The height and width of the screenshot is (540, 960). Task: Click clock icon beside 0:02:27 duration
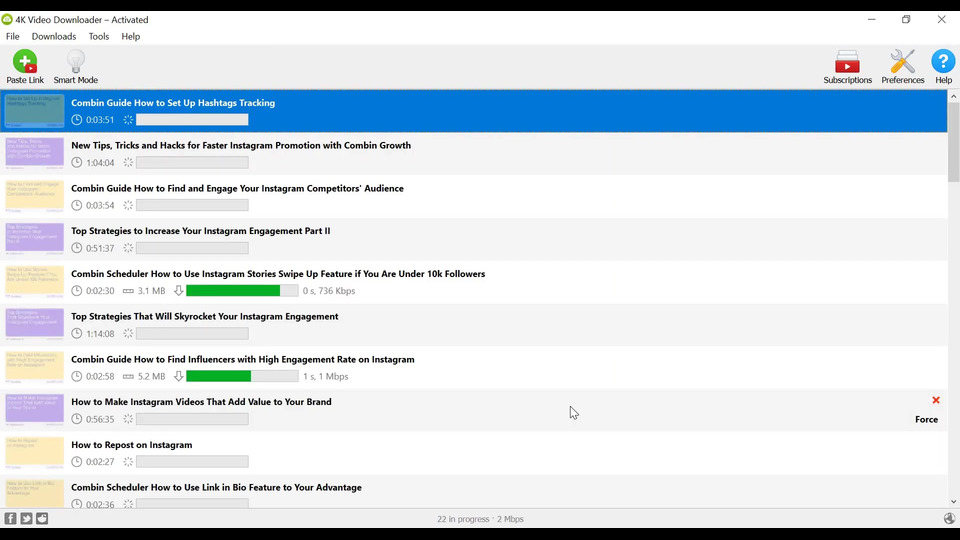[77, 462]
